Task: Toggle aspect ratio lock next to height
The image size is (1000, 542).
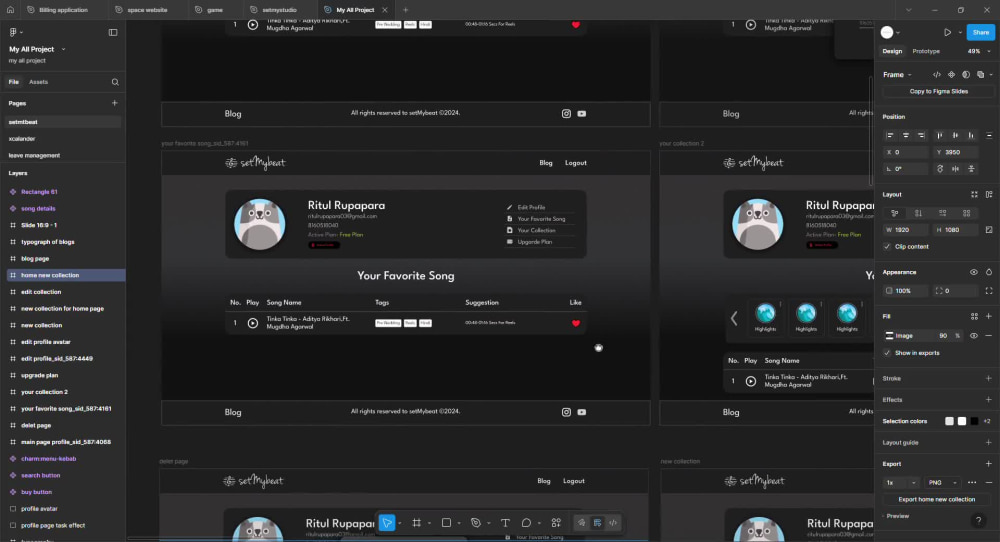Action: click(x=989, y=230)
